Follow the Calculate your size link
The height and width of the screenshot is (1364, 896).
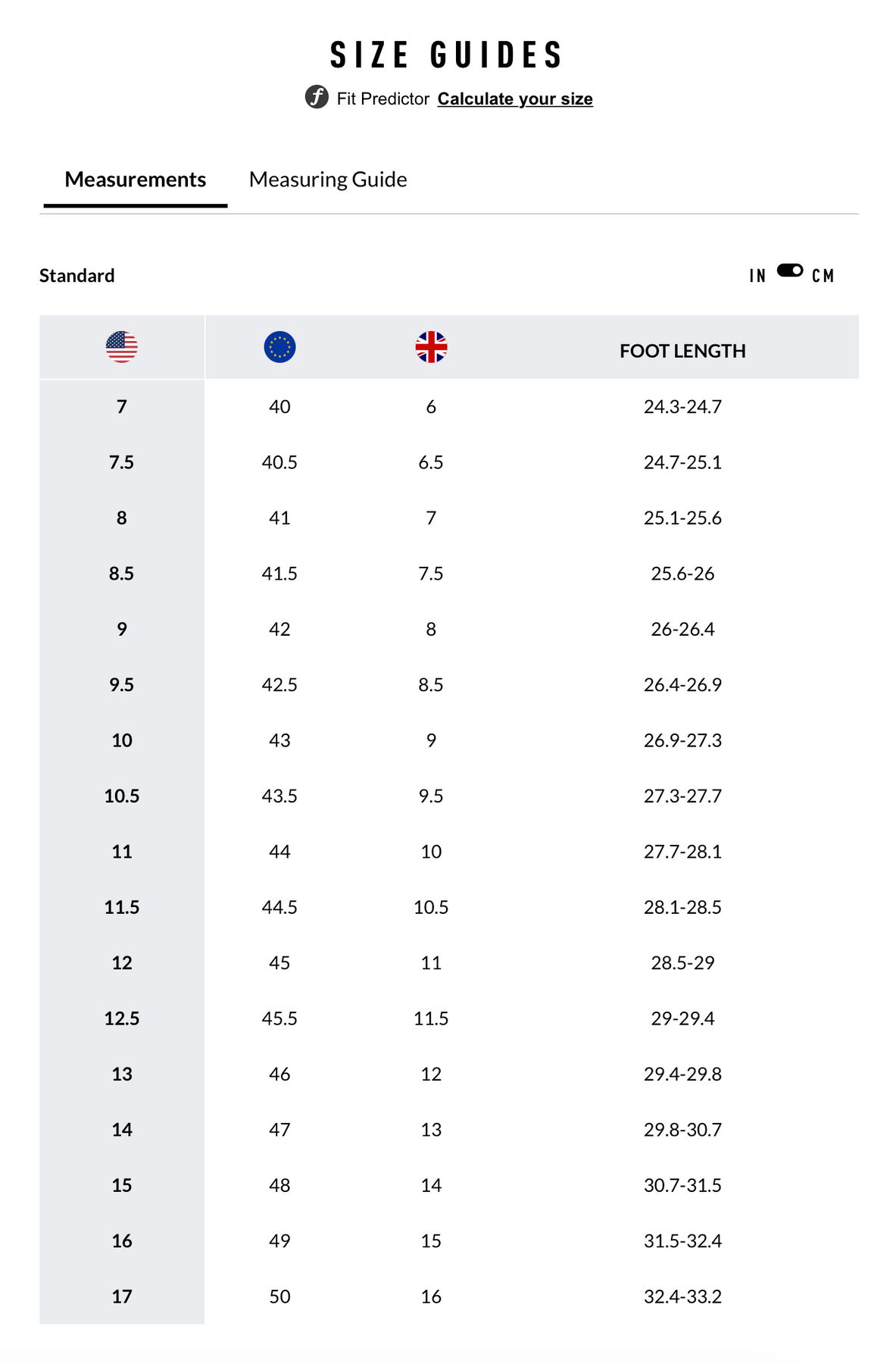(x=515, y=99)
